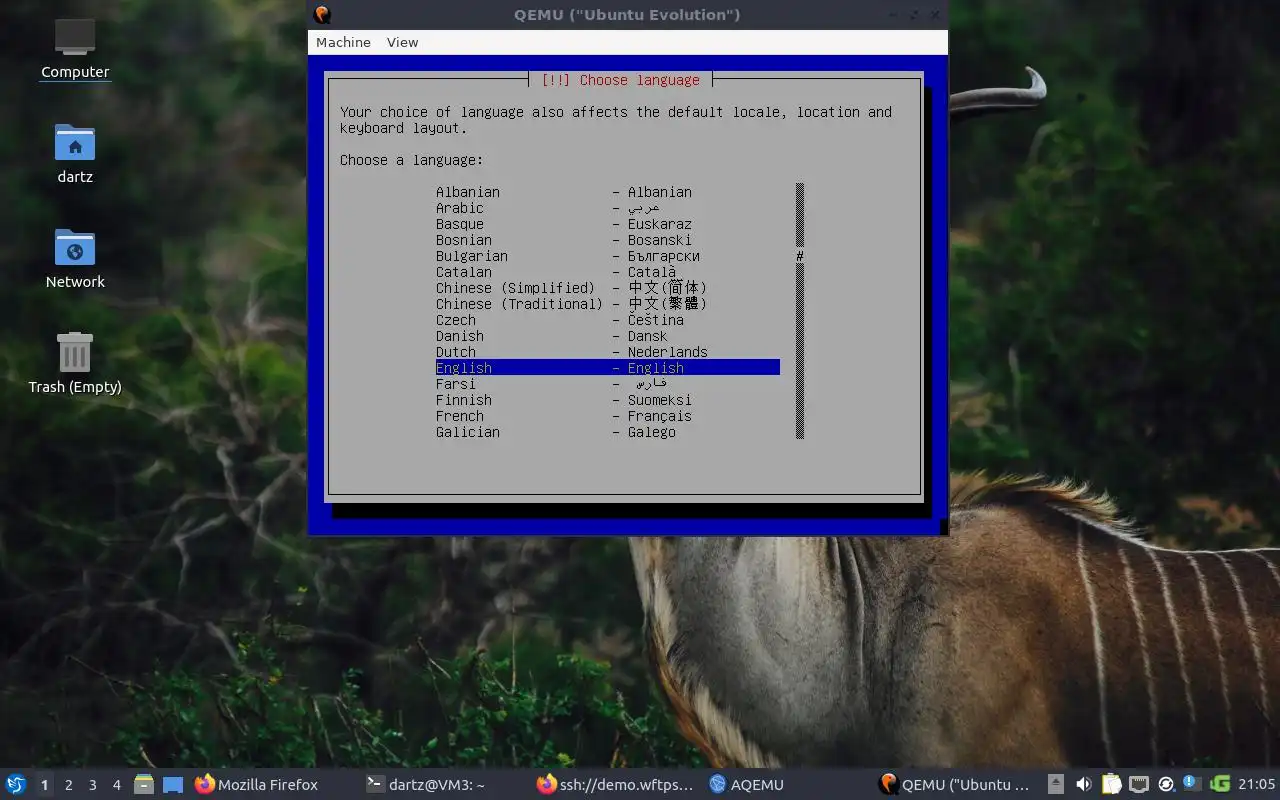
Task: Open the green G tray icon
Action: 1219,785
